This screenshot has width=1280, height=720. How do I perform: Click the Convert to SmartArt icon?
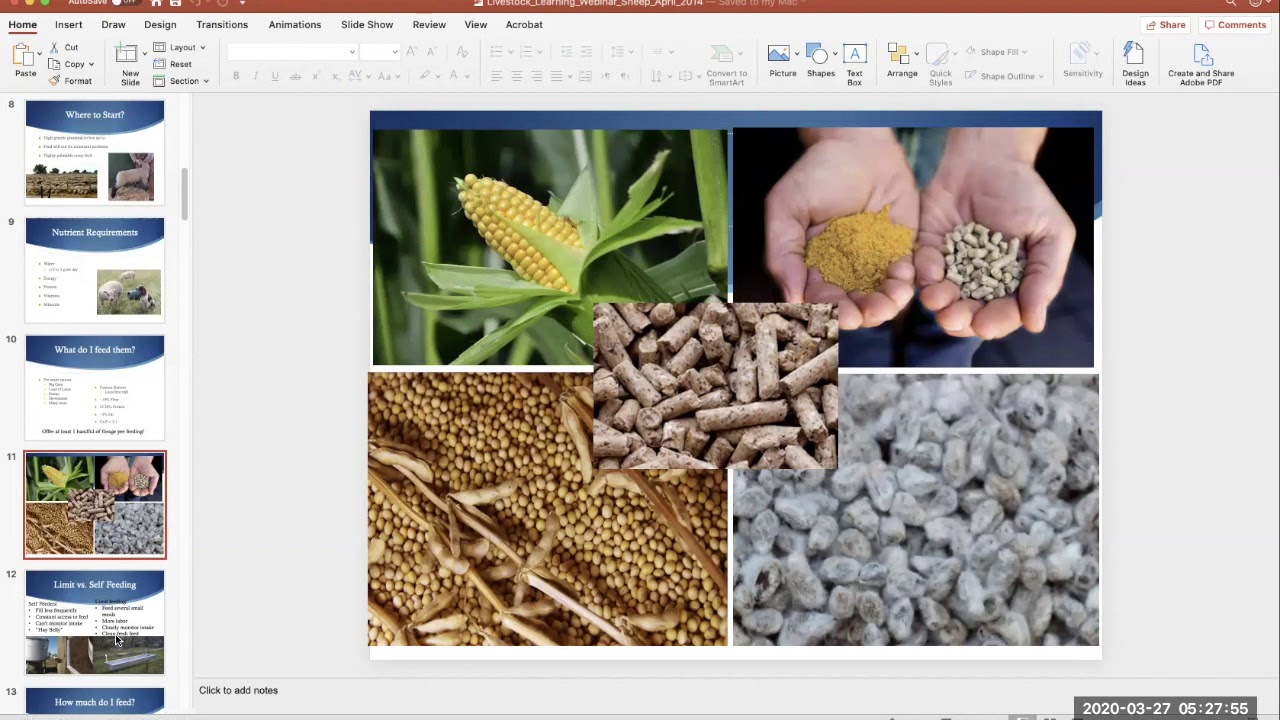pyautogui.click(x=722, y=55)
